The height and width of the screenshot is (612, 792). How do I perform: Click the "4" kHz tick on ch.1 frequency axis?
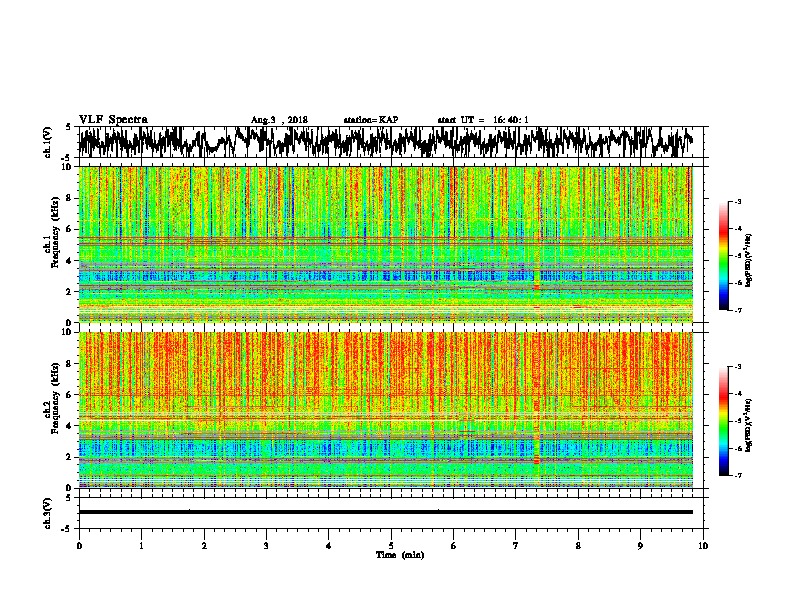[x=70, y=261]
